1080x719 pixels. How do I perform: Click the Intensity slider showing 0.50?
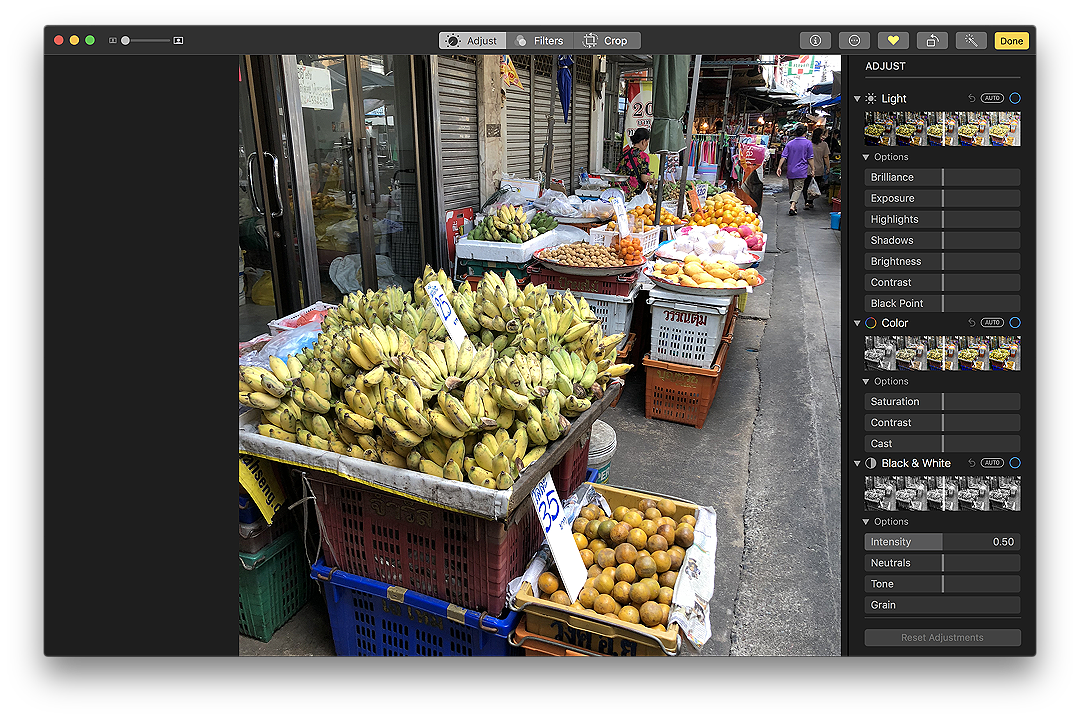942,542
